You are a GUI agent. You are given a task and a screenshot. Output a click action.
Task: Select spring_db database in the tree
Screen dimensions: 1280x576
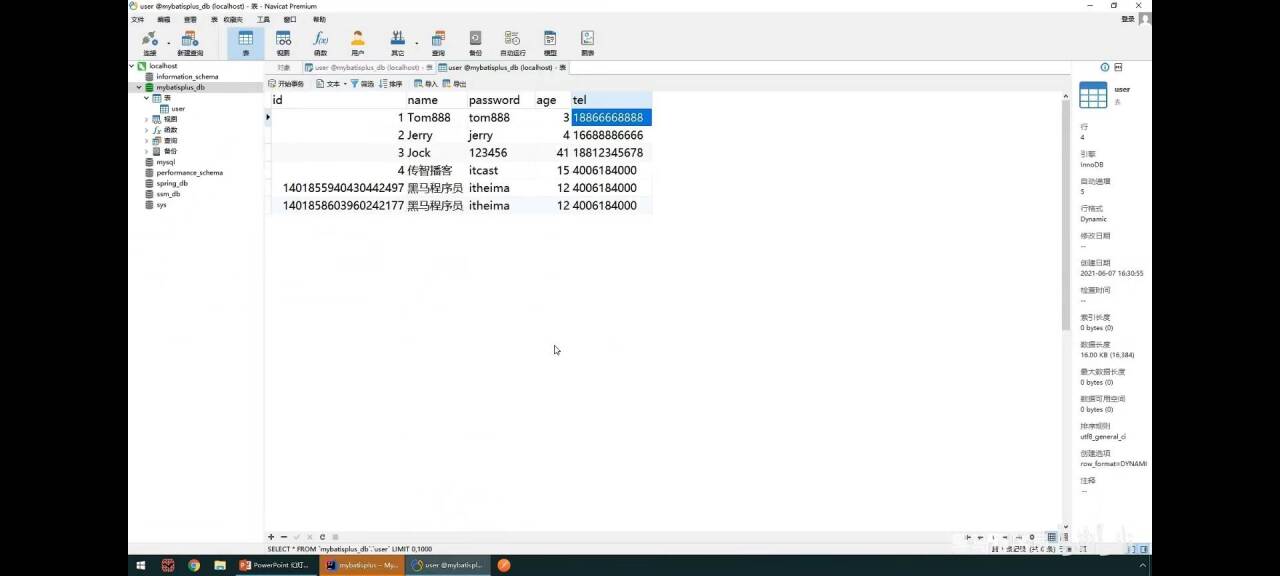click(x=167, y=183)
